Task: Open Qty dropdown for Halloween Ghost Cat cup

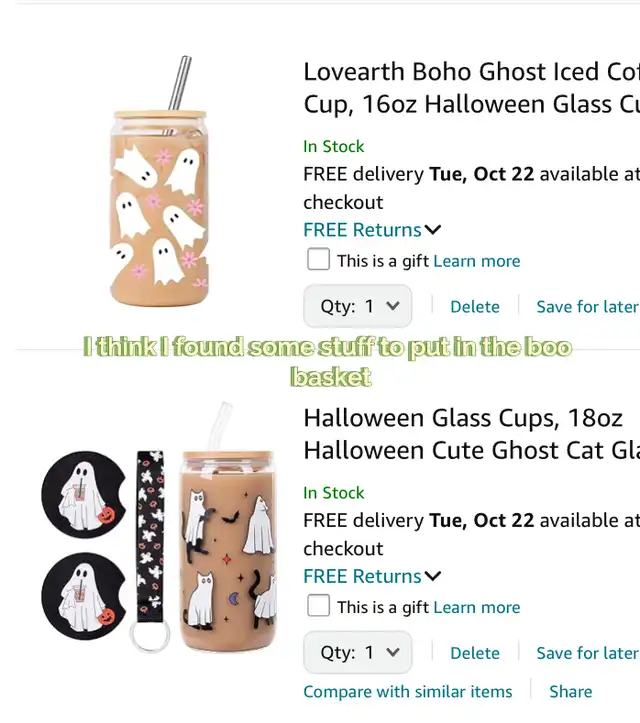Action: (x=357, y=652)
